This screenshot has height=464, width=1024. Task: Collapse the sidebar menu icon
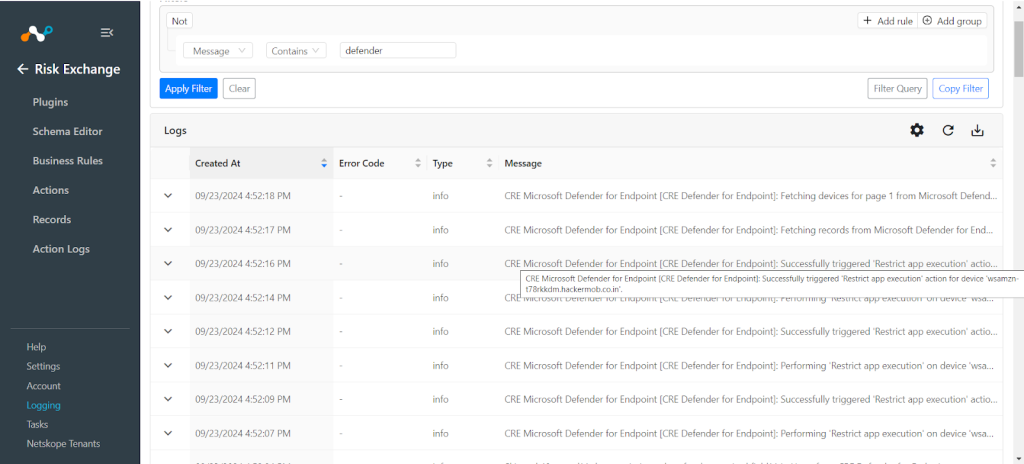point(107,32)
